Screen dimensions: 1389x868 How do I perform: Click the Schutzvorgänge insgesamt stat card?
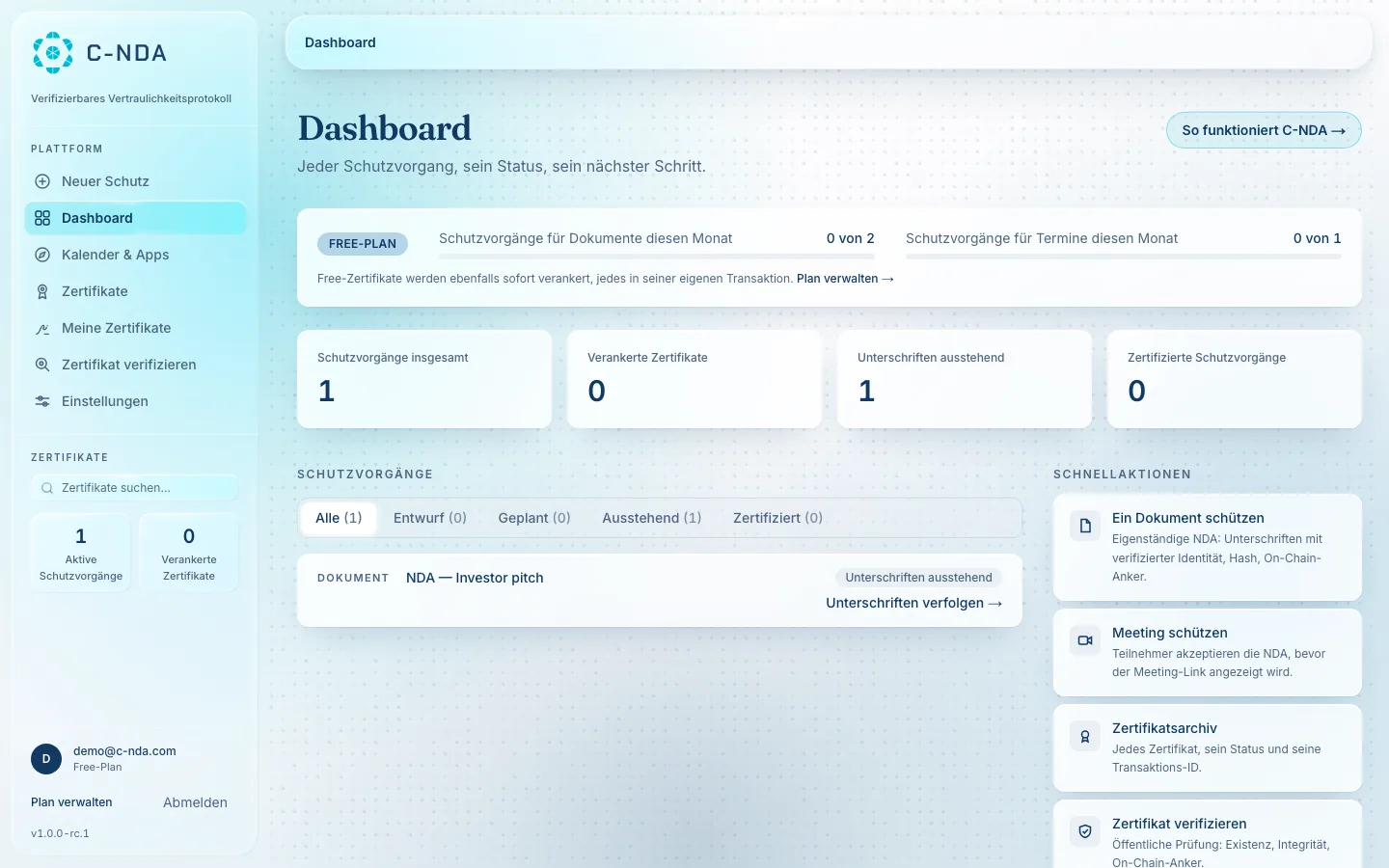pos(424,379)
